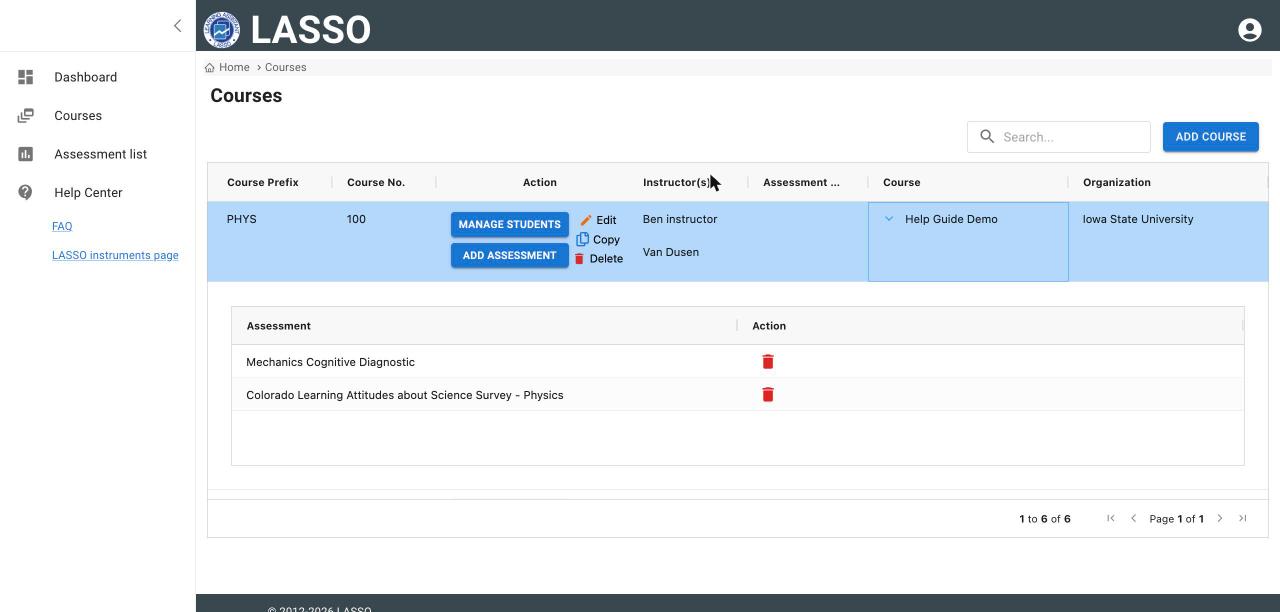1280x612 pixels.
Task: Click the Dashboard grid icon
Action: 26,77
